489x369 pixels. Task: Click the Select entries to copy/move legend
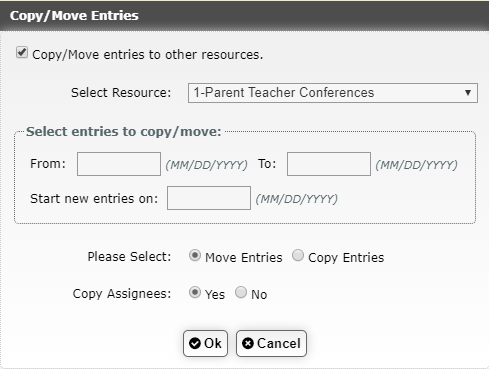pos(124,132)
